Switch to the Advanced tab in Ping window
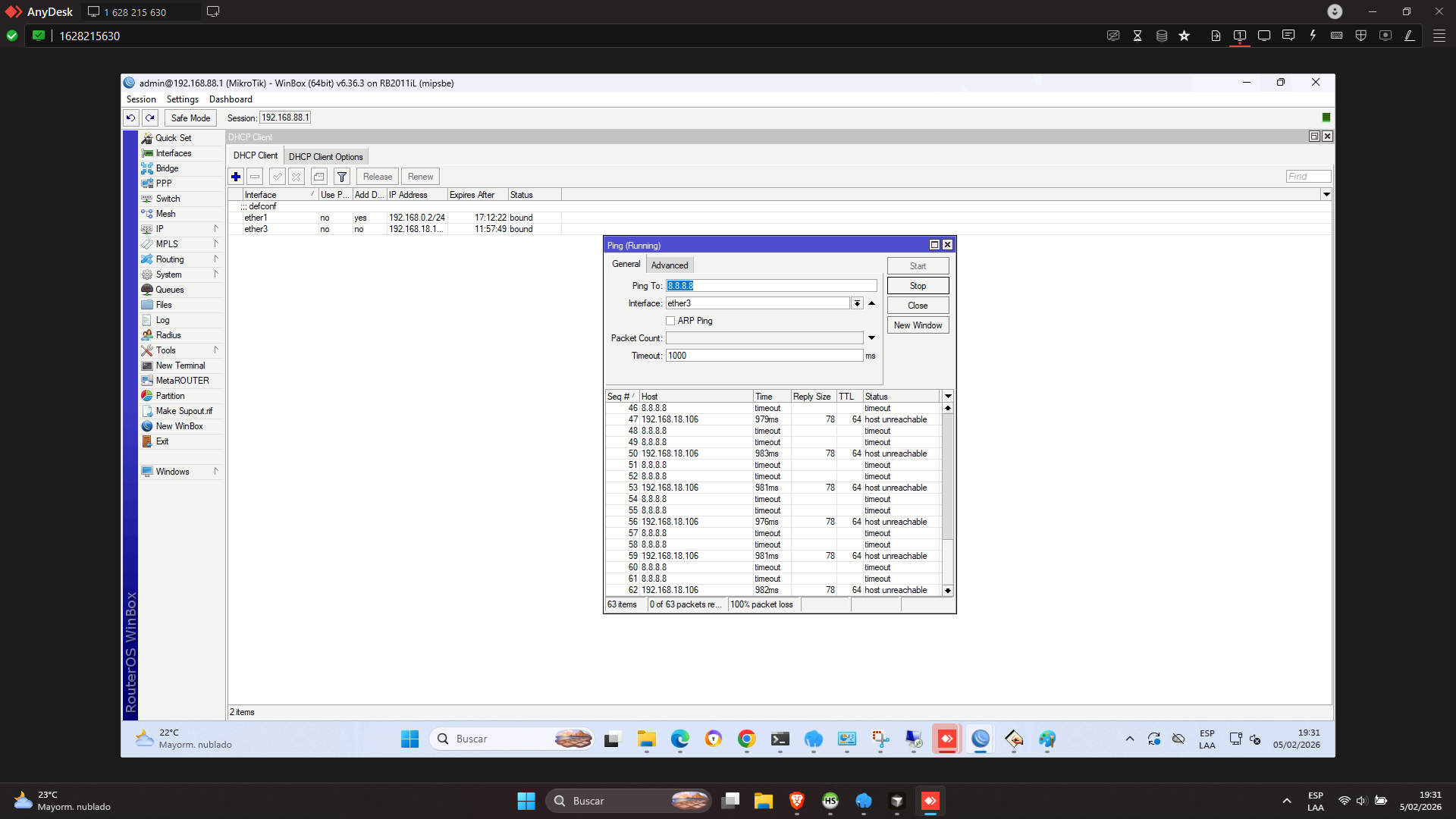Viewport: 1456px width, 819px height. pyautogui.click(x=670, y=265)
